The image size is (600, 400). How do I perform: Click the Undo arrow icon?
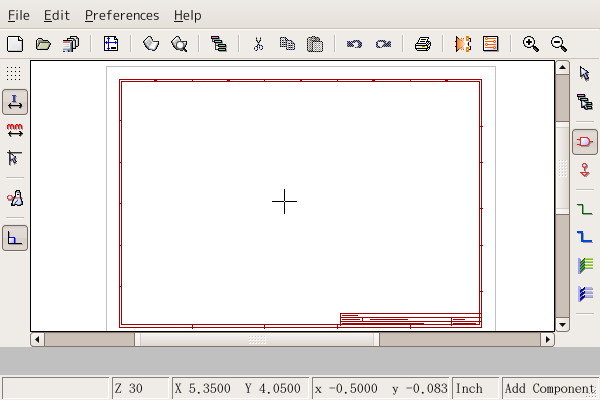354,44
